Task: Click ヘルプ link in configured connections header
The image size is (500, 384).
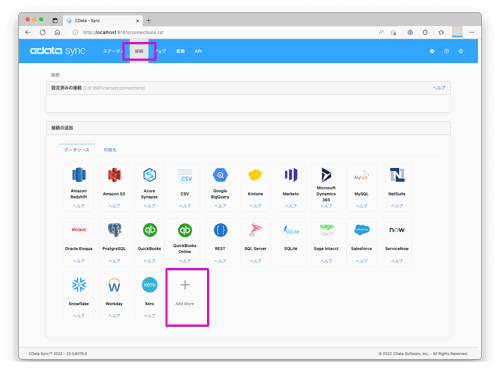Action: [439, 88]
